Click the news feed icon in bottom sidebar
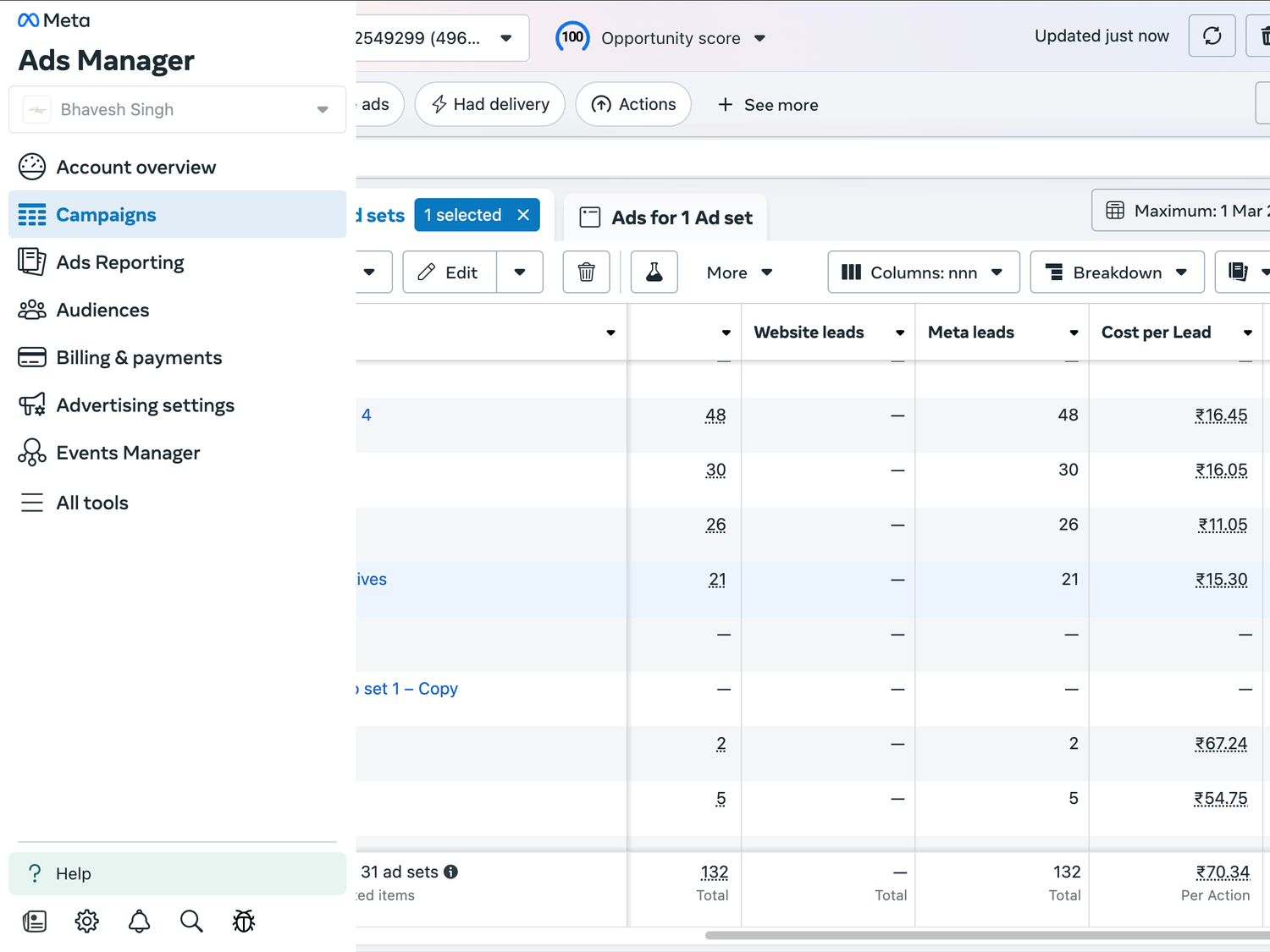1270x952 pixels. 35,922
